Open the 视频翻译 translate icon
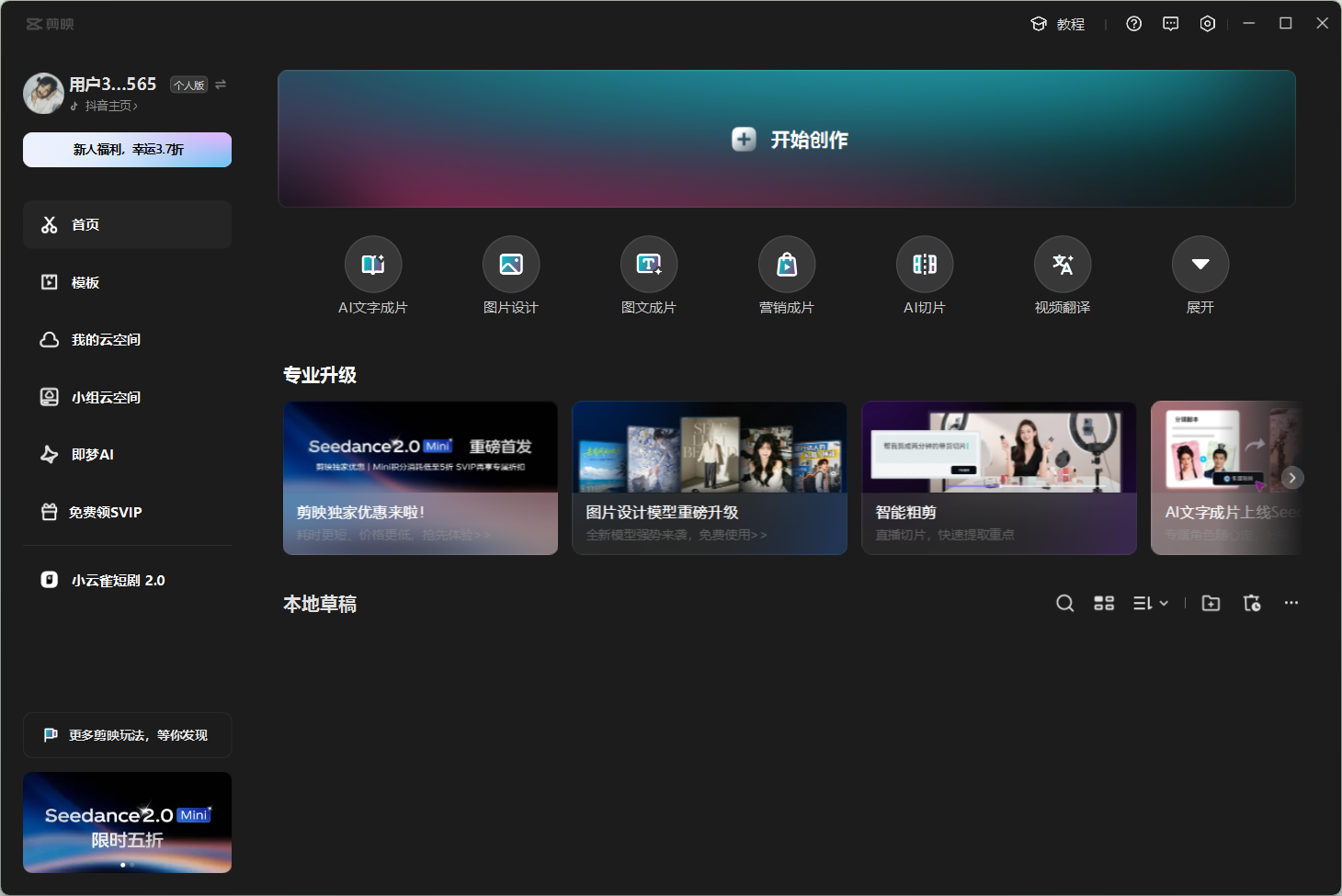The width and height of the screenshot is (1342, 896). point(1063,265)
